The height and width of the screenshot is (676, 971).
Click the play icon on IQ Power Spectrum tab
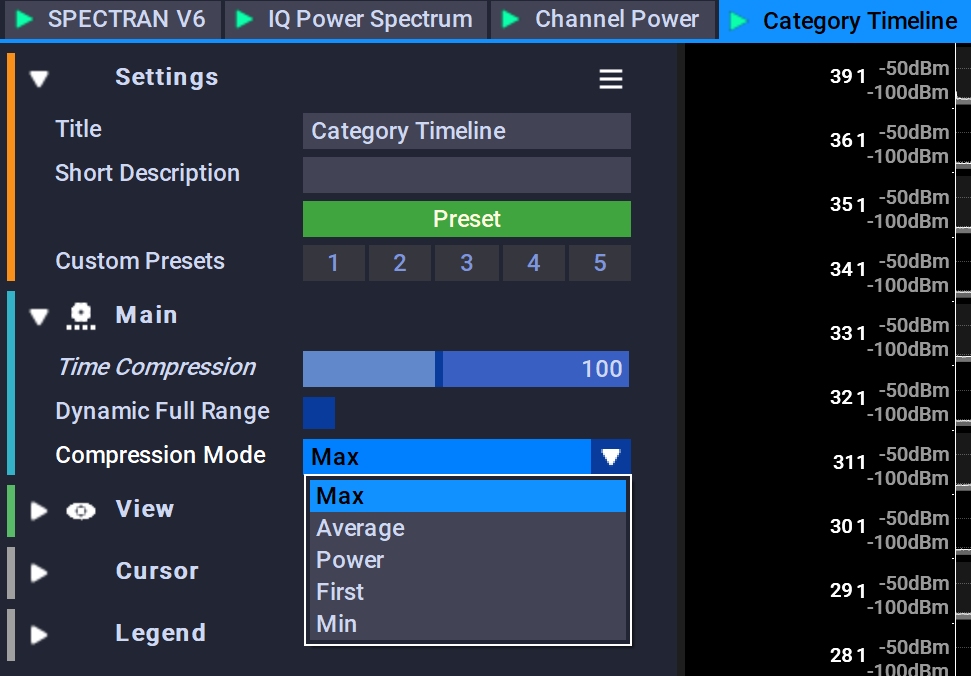point(245,19)
